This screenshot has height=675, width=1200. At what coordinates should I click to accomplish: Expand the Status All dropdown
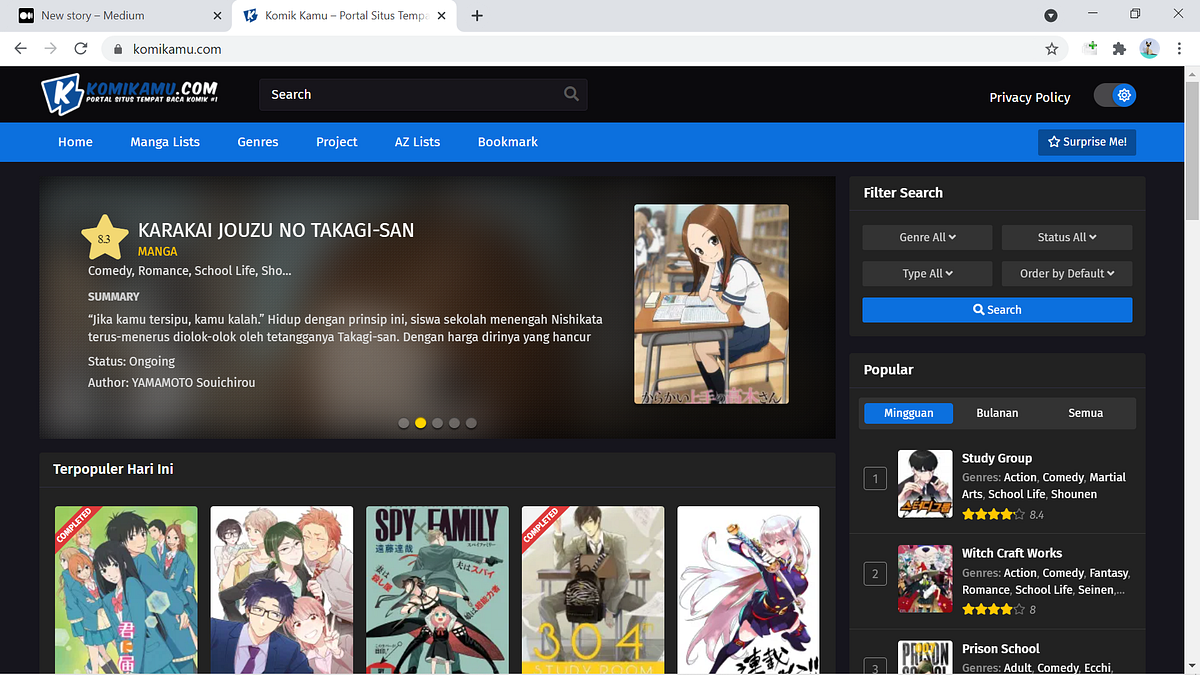click(x=1067, y=237)
